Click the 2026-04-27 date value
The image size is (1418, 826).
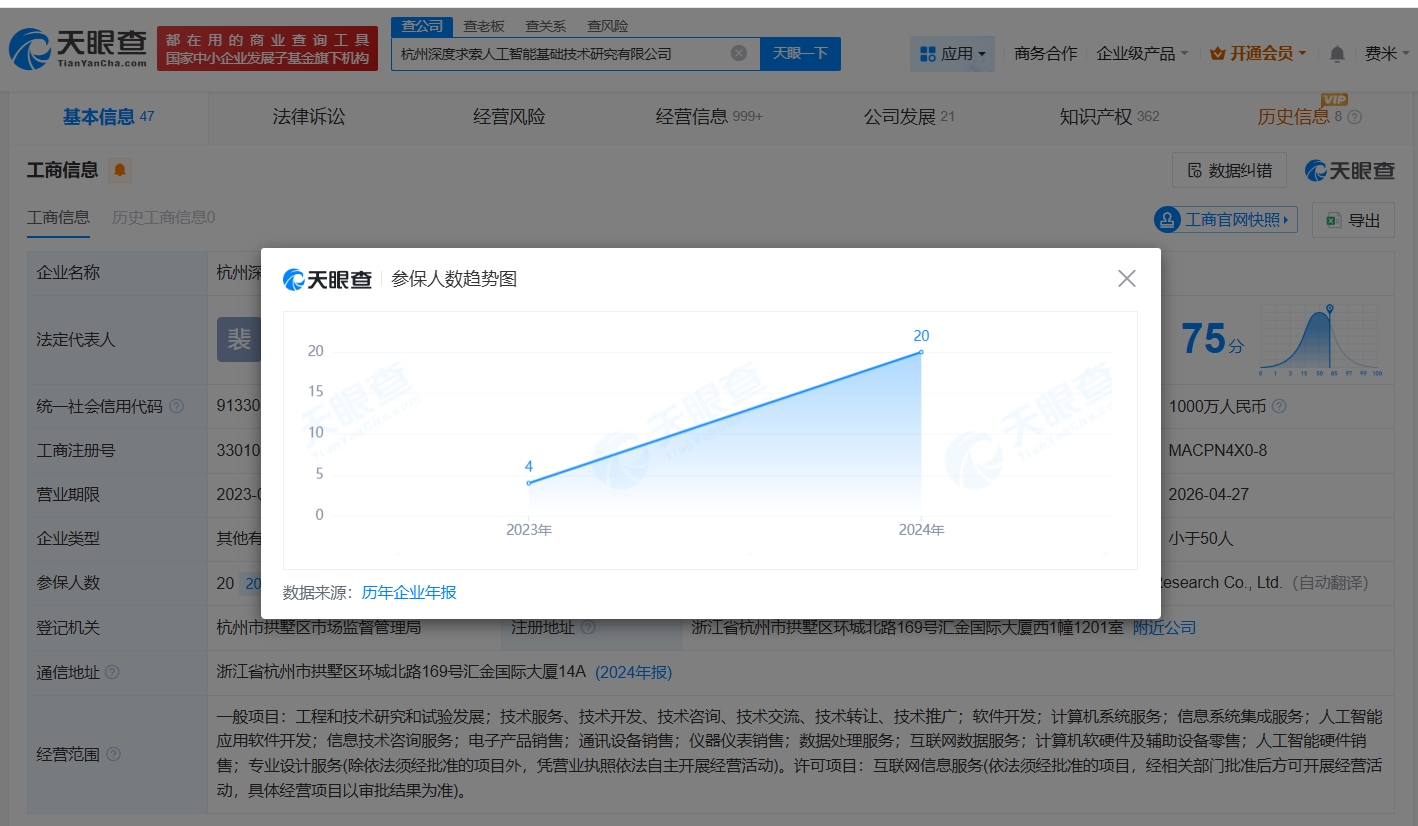tap(1209, 494)
